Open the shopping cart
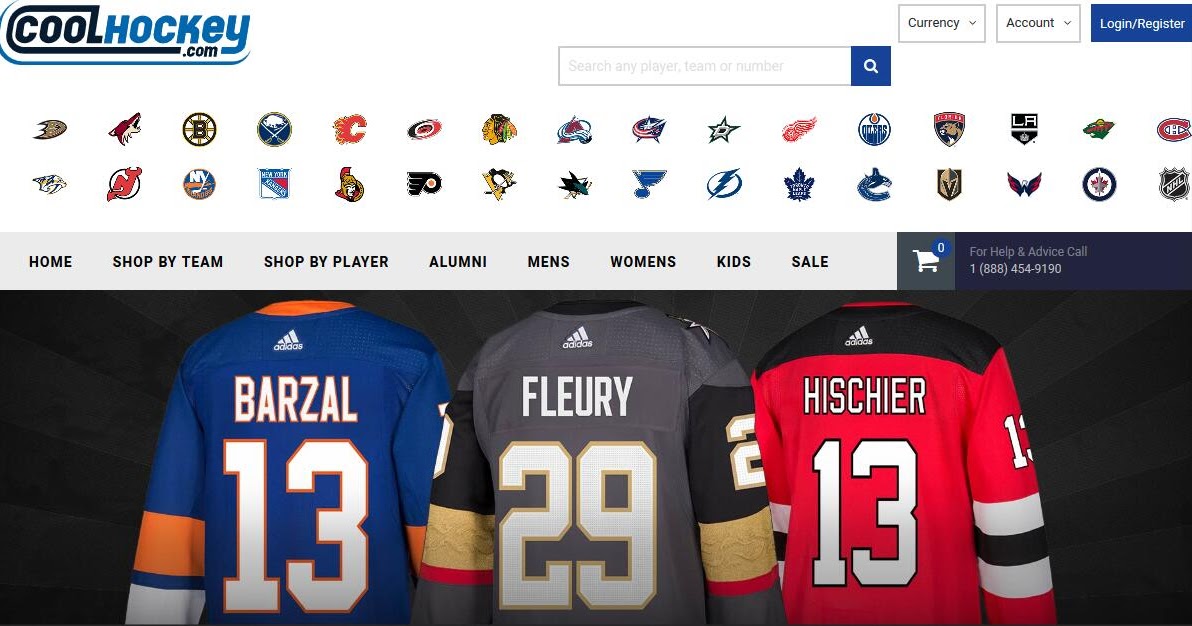The image size is (1192, 626). [x=925, y=259]
